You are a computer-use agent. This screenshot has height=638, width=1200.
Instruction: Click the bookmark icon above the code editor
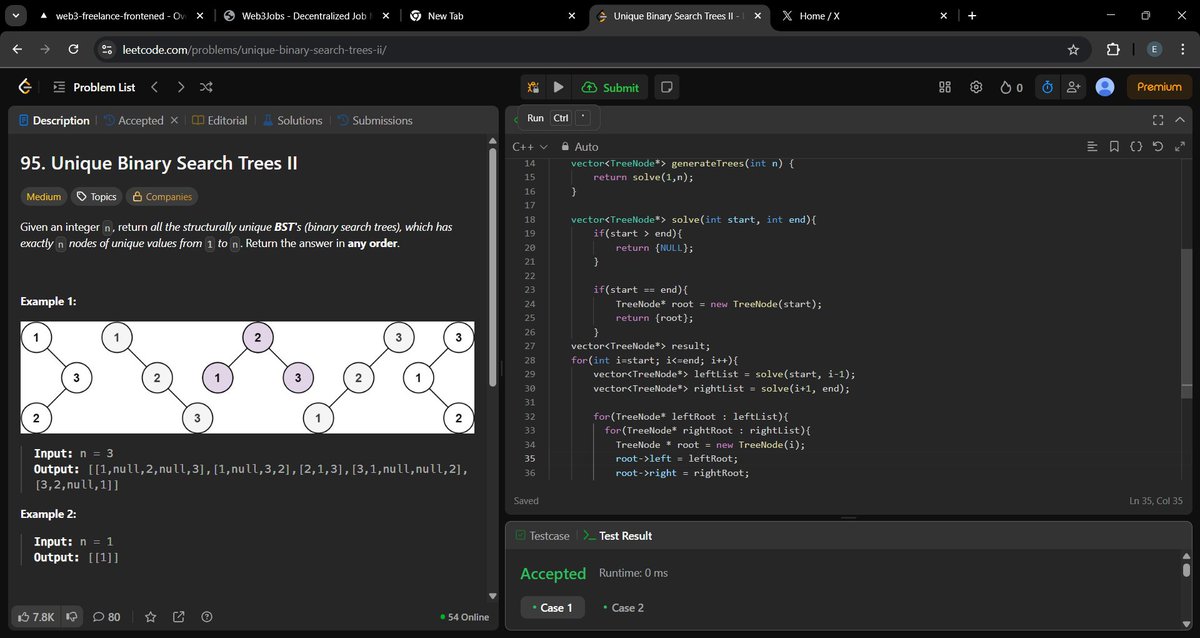1114,146
